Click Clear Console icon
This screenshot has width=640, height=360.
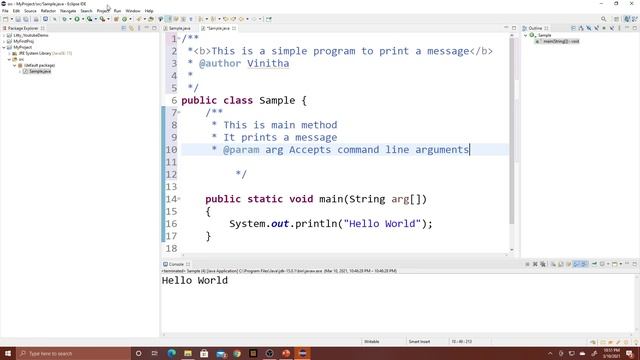[553, 264]
